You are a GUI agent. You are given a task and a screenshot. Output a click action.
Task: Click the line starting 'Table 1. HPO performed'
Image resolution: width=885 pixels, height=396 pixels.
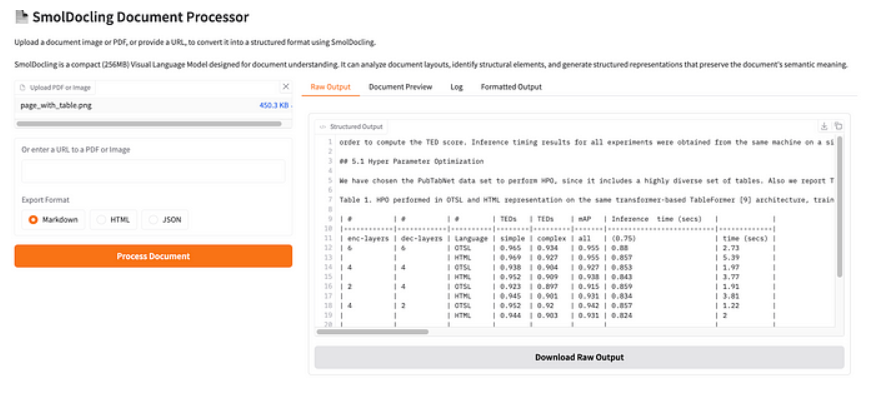click(x=587, y=200)
